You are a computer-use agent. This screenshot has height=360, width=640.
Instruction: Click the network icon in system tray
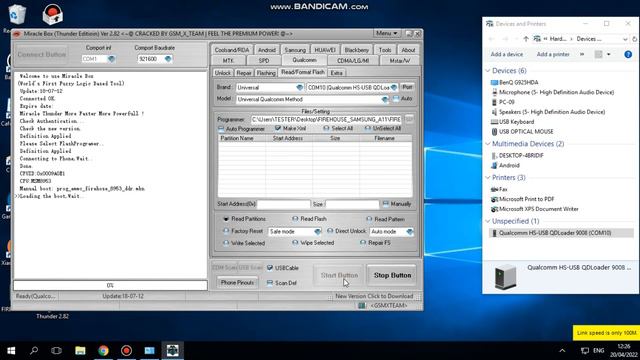point(585,351)
